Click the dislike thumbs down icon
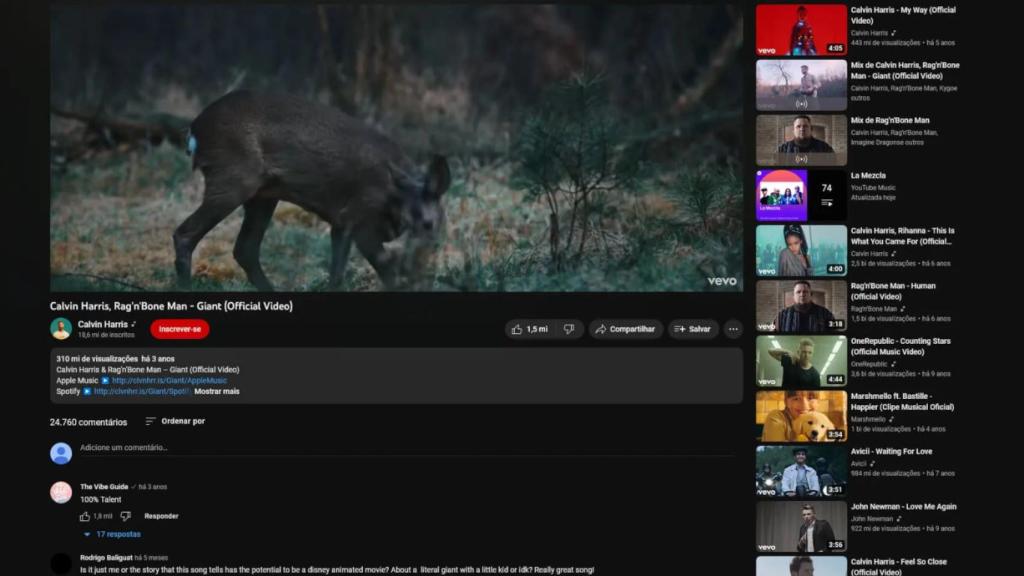The width and height of the screenshot is (1024, 576). point(569,328)
